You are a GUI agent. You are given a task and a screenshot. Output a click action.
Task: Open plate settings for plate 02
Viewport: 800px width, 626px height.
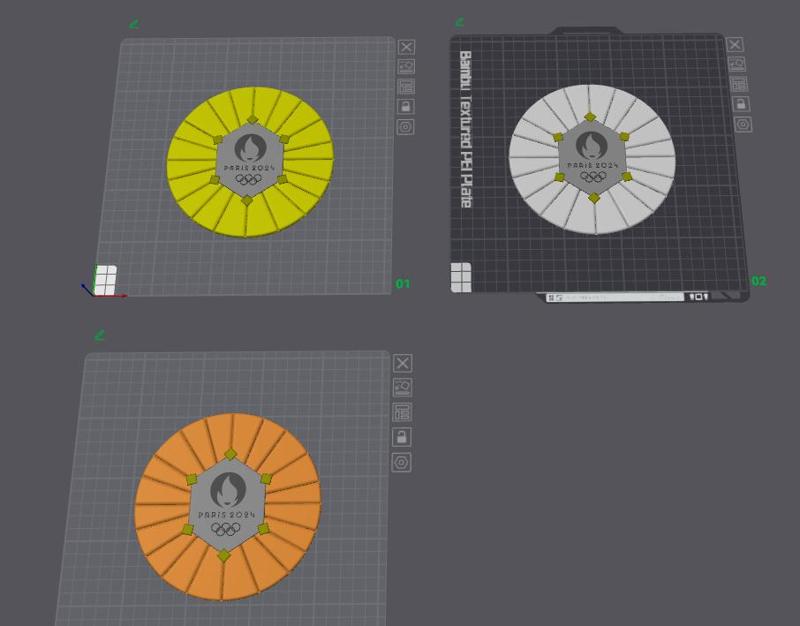(743, 124)
